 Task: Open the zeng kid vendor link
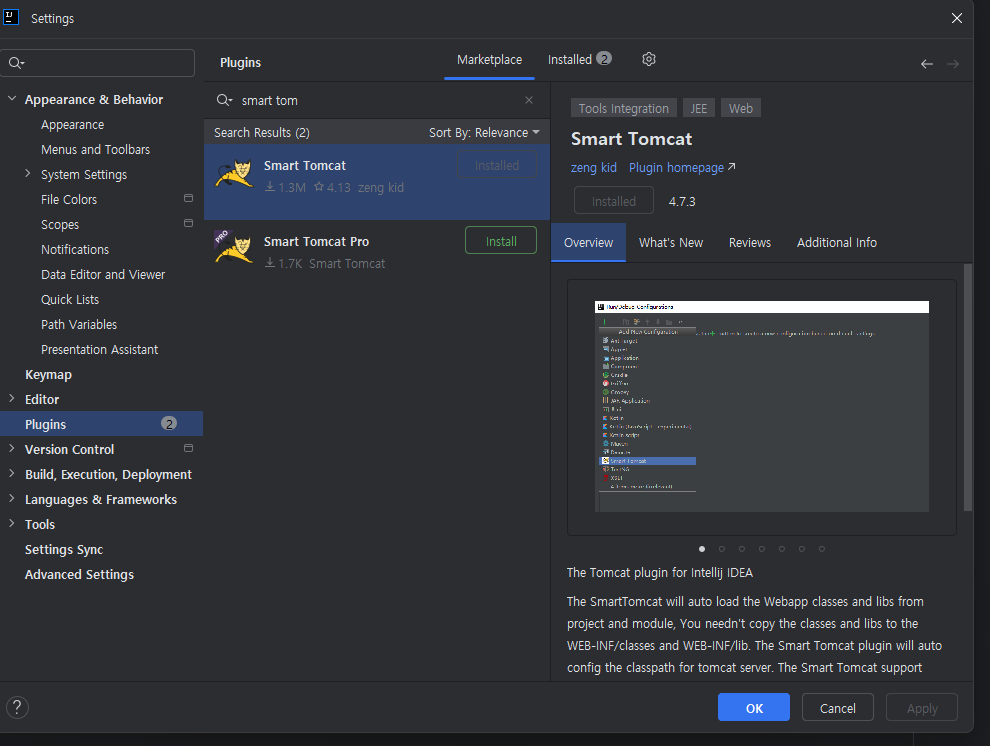[593, 168]
